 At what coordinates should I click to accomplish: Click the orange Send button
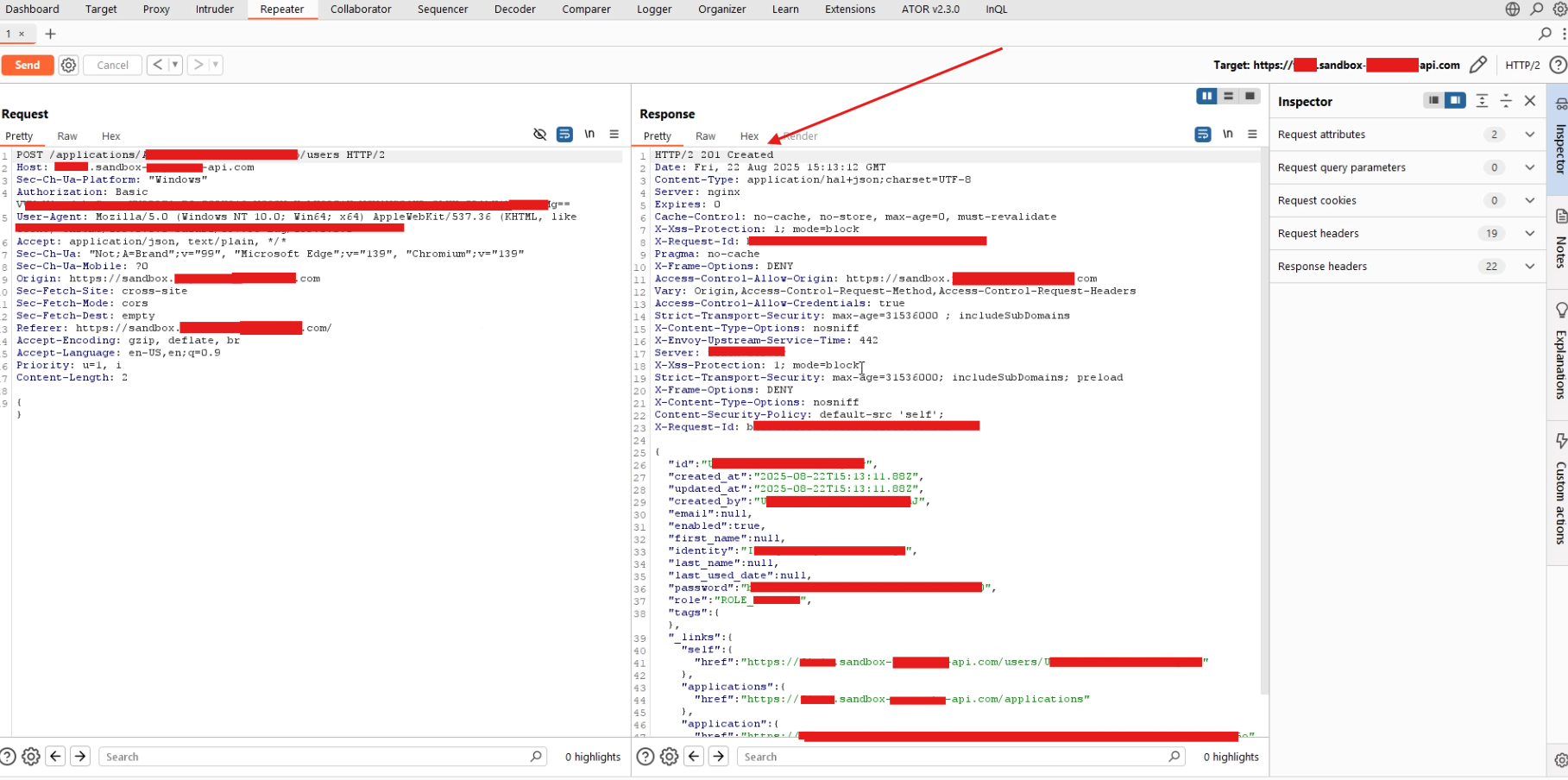[x=27, y=65]
